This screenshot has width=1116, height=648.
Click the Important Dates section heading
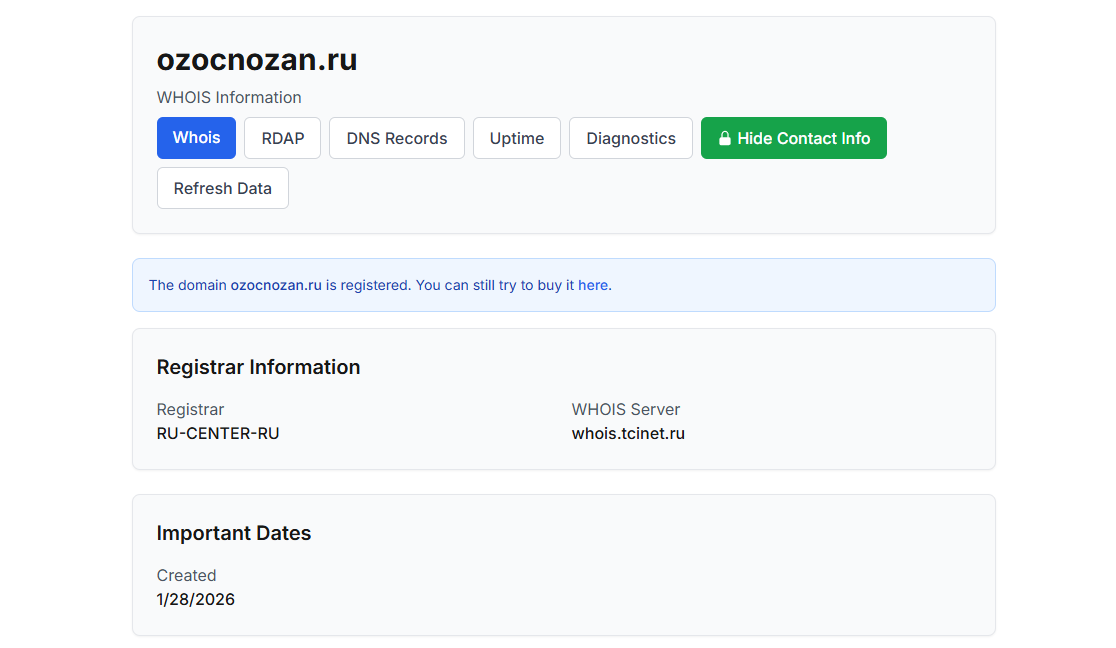[234, 533]
